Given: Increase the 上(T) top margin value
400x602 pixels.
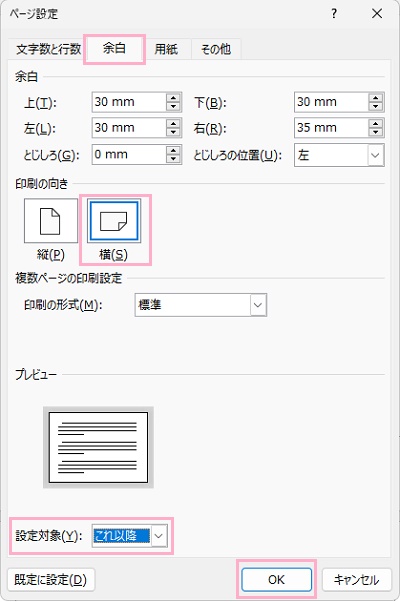Looking at the screenshot, I should [174, 98].
